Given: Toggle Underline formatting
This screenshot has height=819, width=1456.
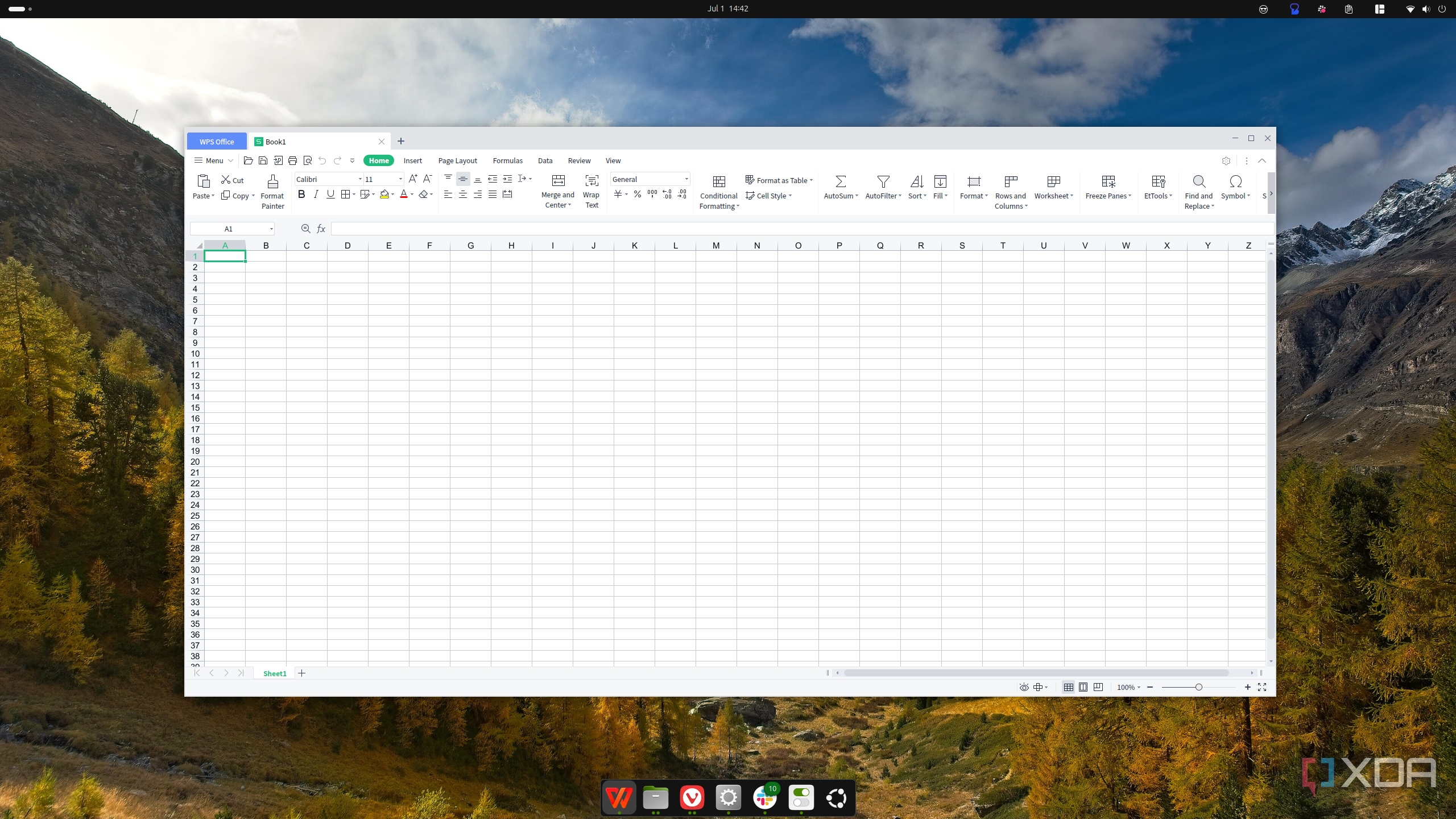Looking at the screenshot, I should click(x=330, y=195).
